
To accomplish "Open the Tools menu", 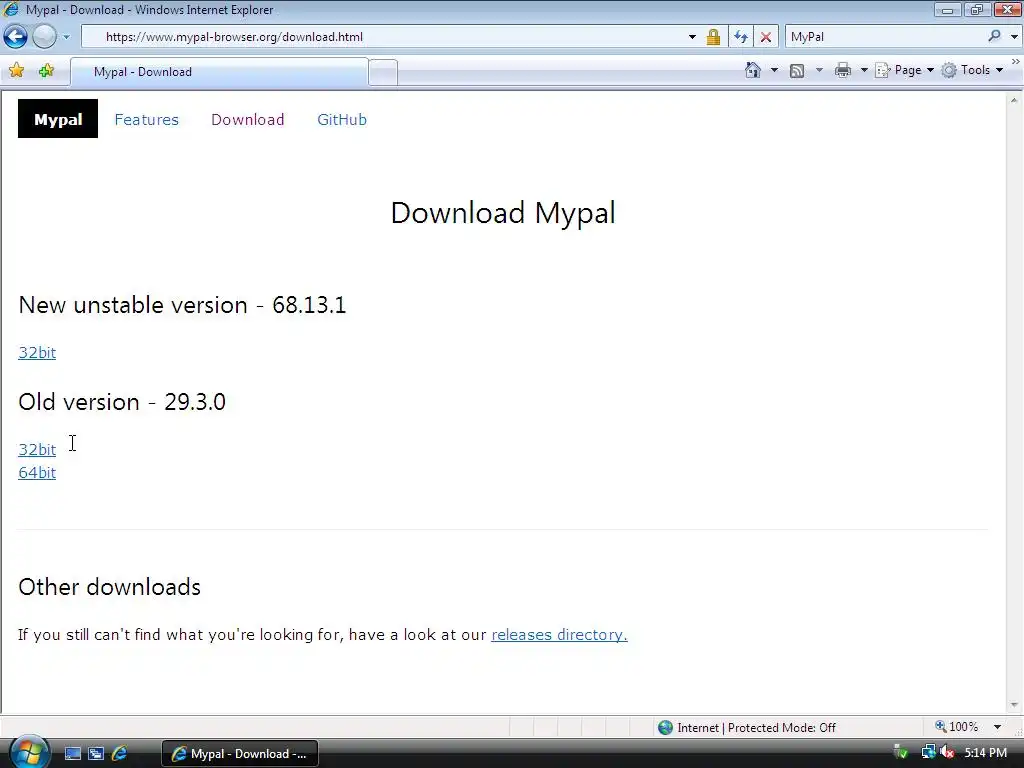I will click(972, 70).
